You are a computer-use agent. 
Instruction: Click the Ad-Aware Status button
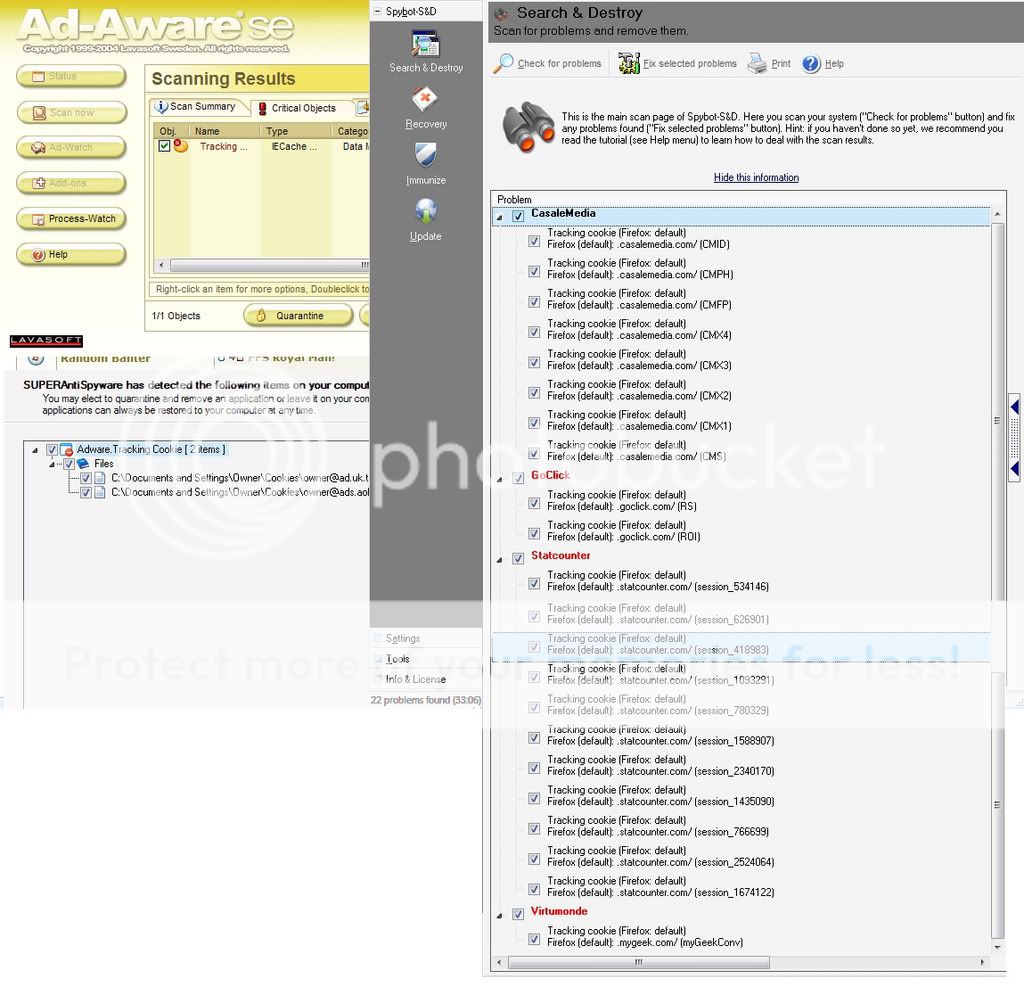click(71, 76)
